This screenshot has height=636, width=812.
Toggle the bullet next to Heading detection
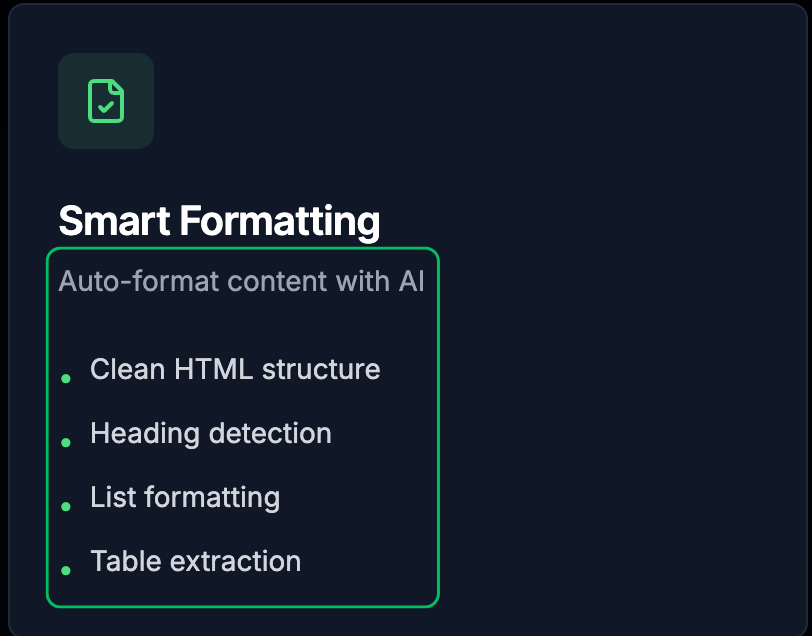pos(66,442)
